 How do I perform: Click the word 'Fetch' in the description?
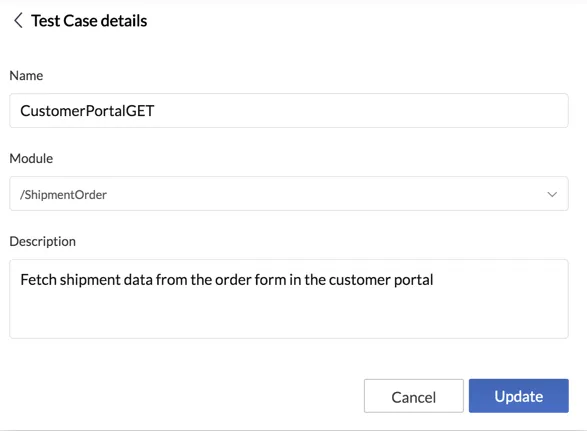coord(39,280)
